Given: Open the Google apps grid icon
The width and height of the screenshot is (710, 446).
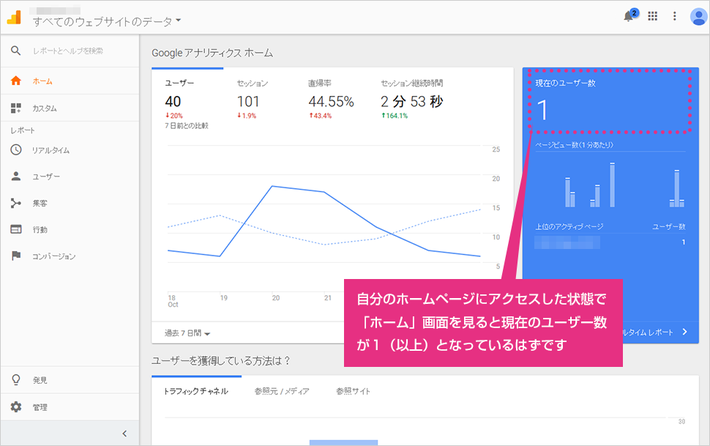Looking at the screenshot, I should (652, 16).
